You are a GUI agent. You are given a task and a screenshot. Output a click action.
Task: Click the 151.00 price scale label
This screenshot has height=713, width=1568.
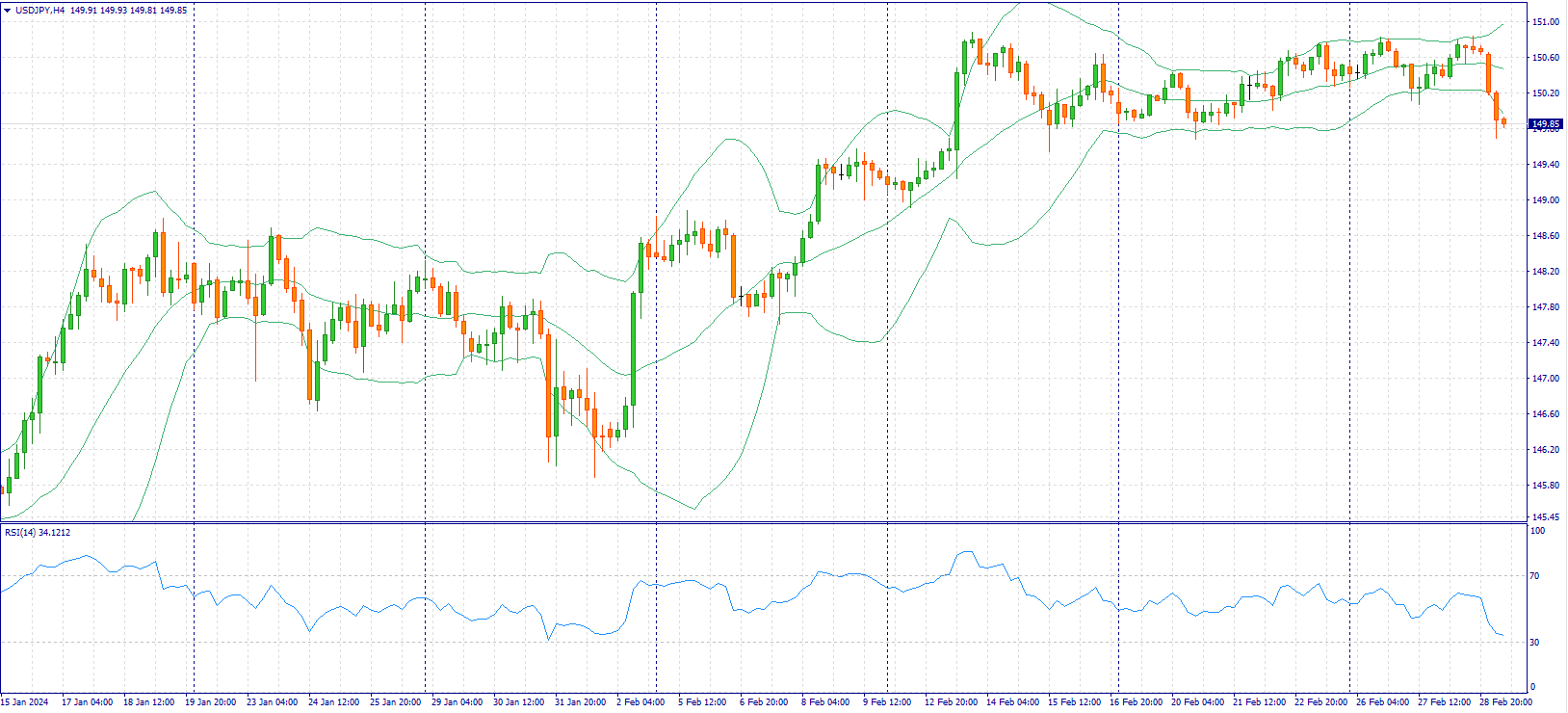coord(1545,22)
